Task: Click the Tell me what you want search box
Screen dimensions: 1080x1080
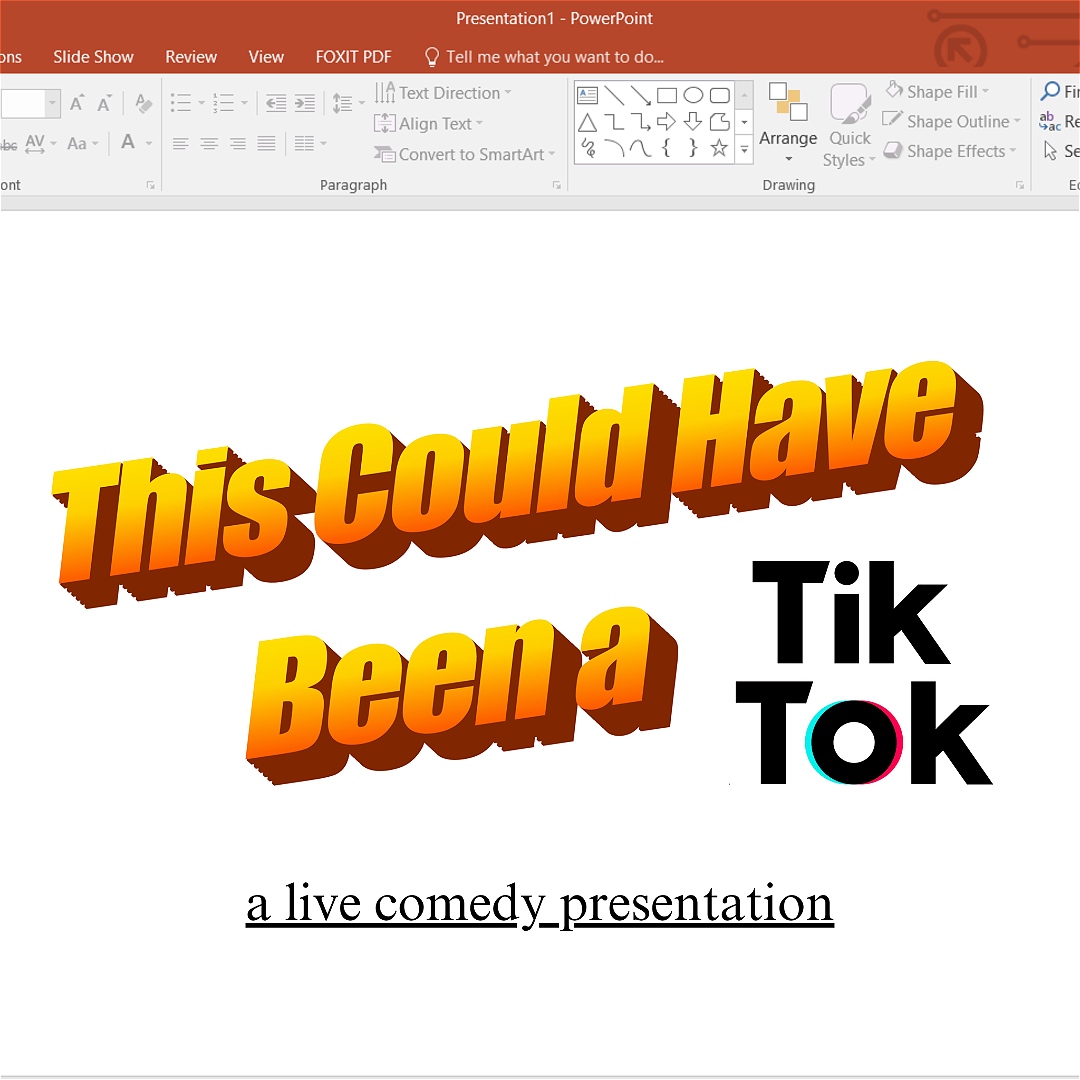Action: point(544,56)
